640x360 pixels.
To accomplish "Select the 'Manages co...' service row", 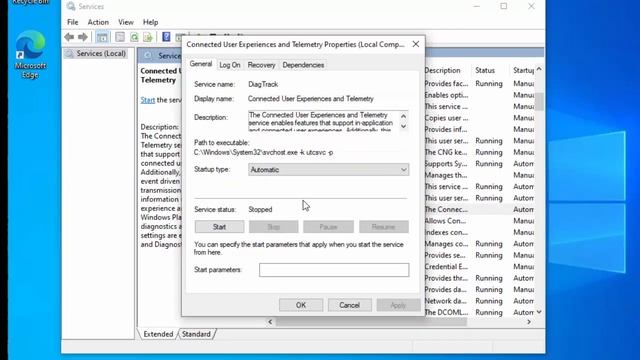I will (480, 244).
